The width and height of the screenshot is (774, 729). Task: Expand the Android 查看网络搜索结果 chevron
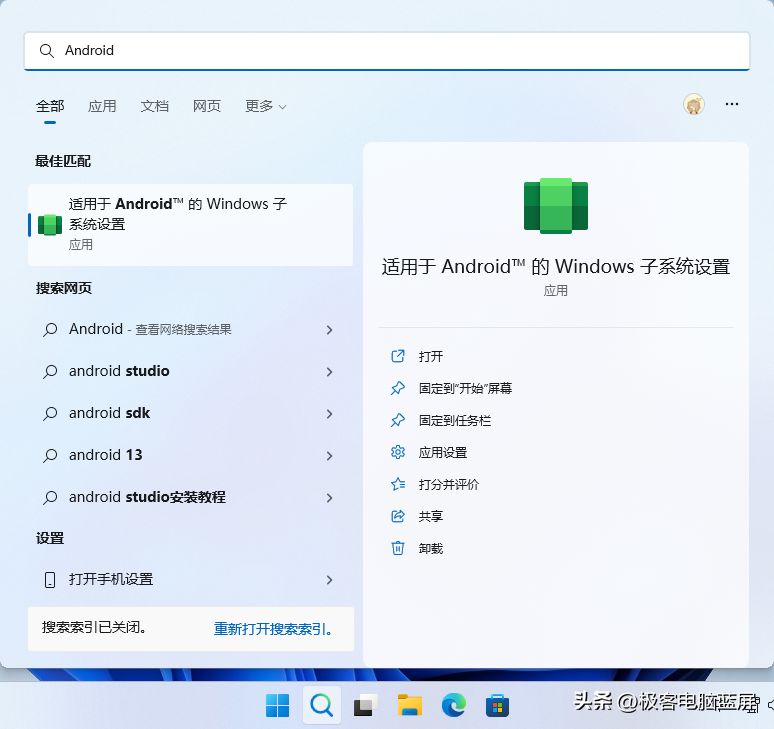point(330,330)
